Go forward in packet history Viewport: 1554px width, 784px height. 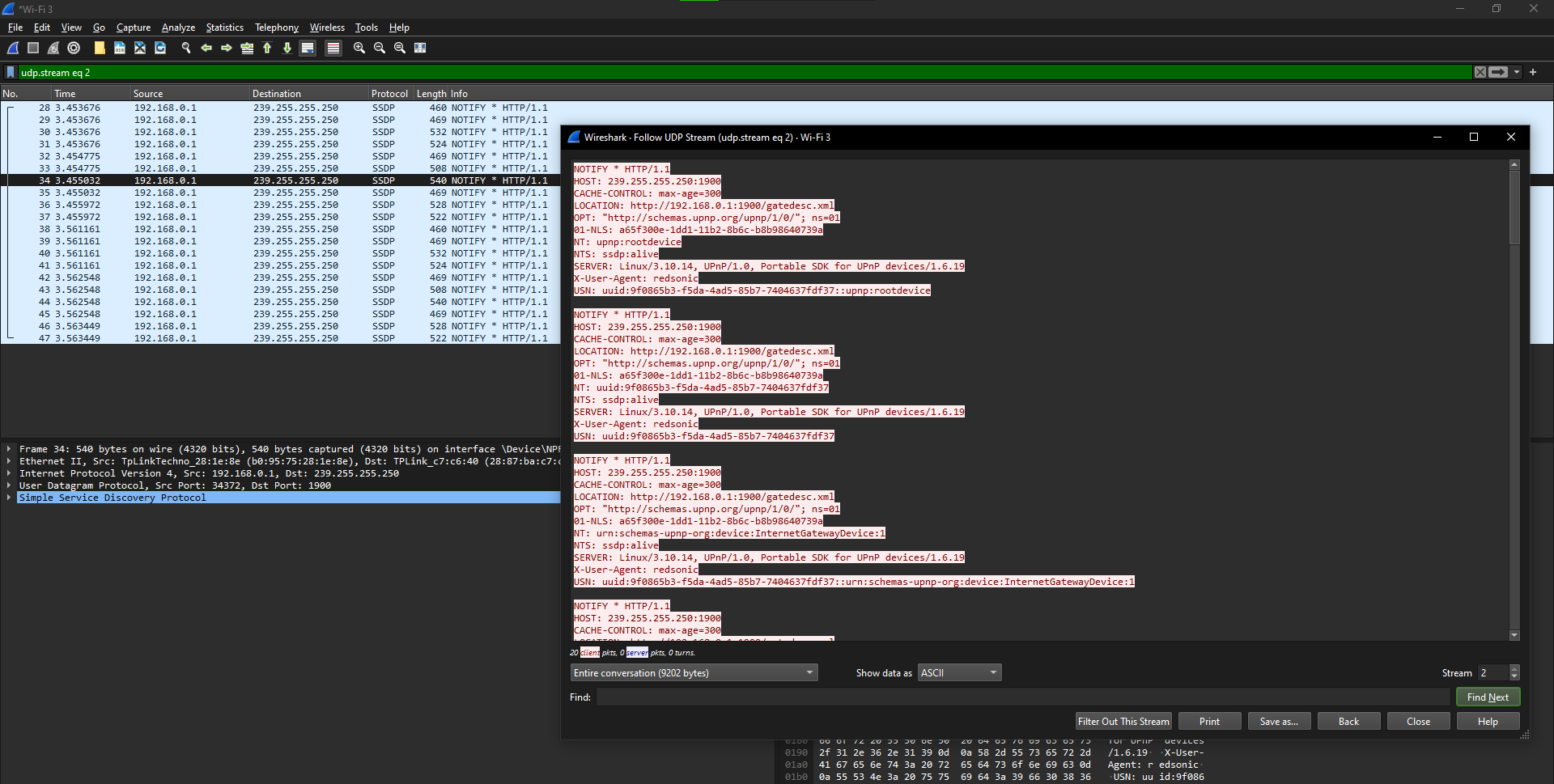pyautogui.click(x=227, y=49)
